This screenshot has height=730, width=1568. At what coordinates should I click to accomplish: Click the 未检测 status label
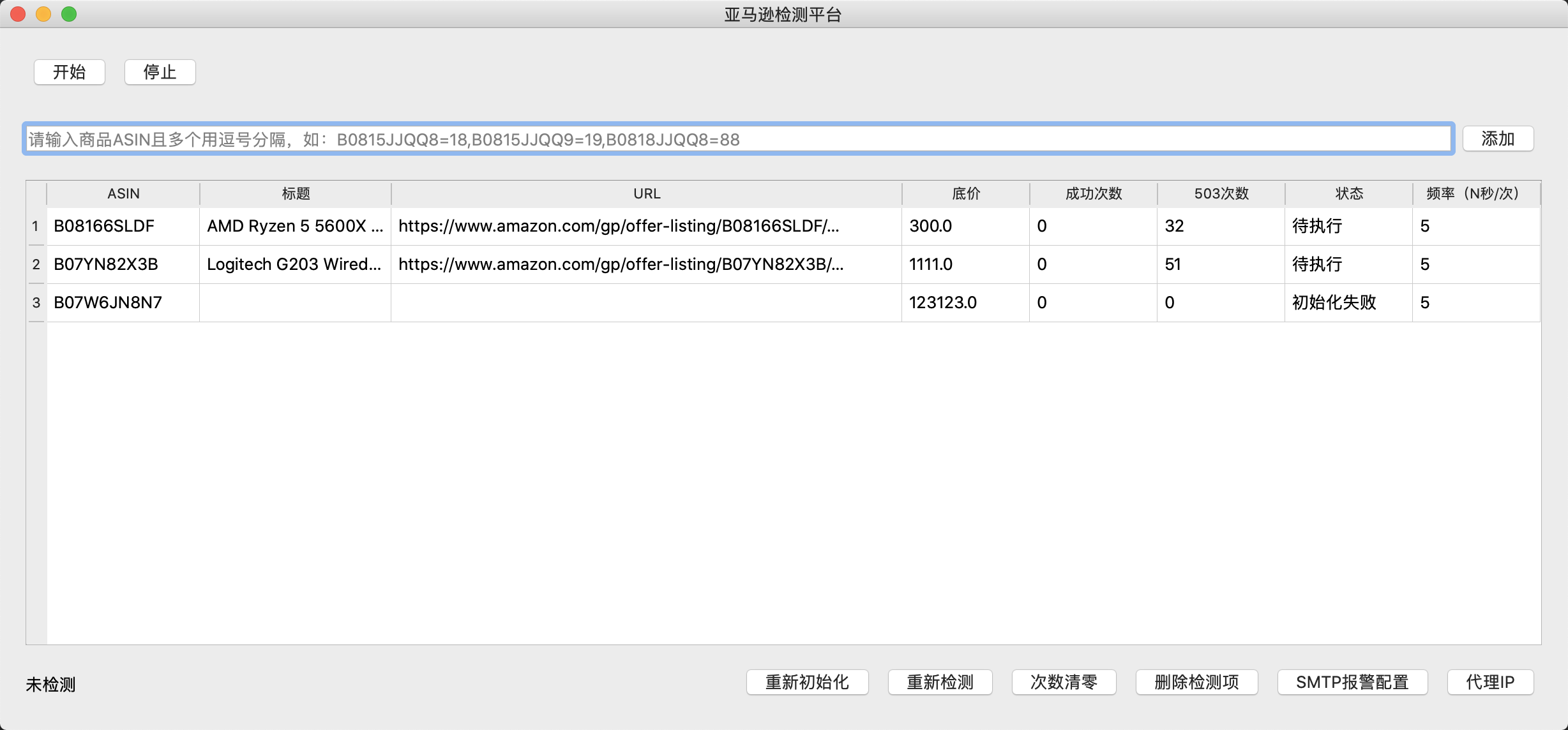[50, 685]
